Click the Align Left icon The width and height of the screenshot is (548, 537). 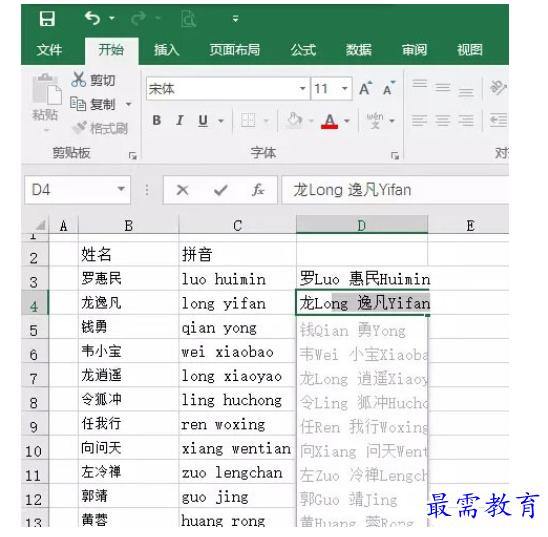click(420, 121)
